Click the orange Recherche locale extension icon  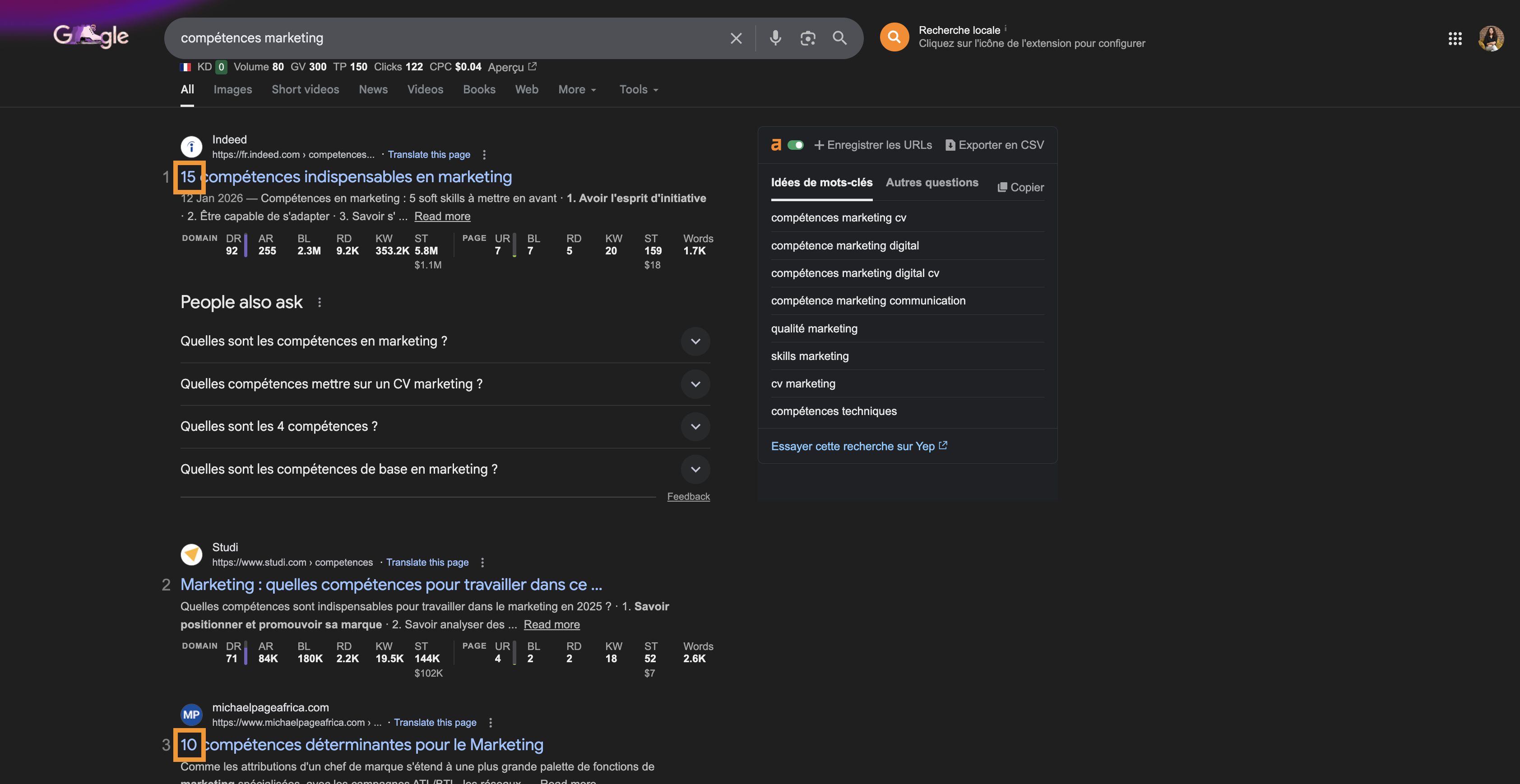click(x=894, y=37)
